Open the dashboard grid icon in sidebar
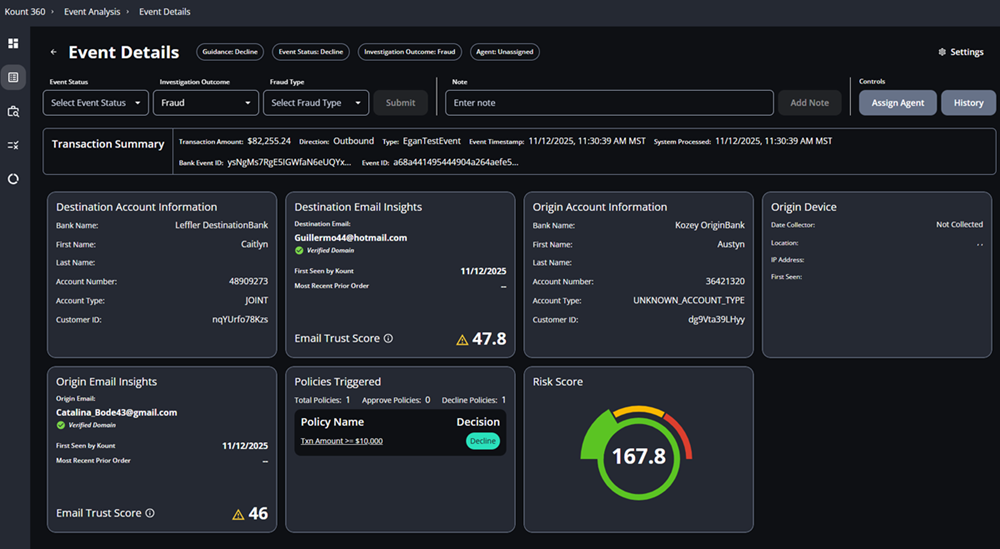The width and height of the screenshot is (1000, 549). tap(13, 43)
